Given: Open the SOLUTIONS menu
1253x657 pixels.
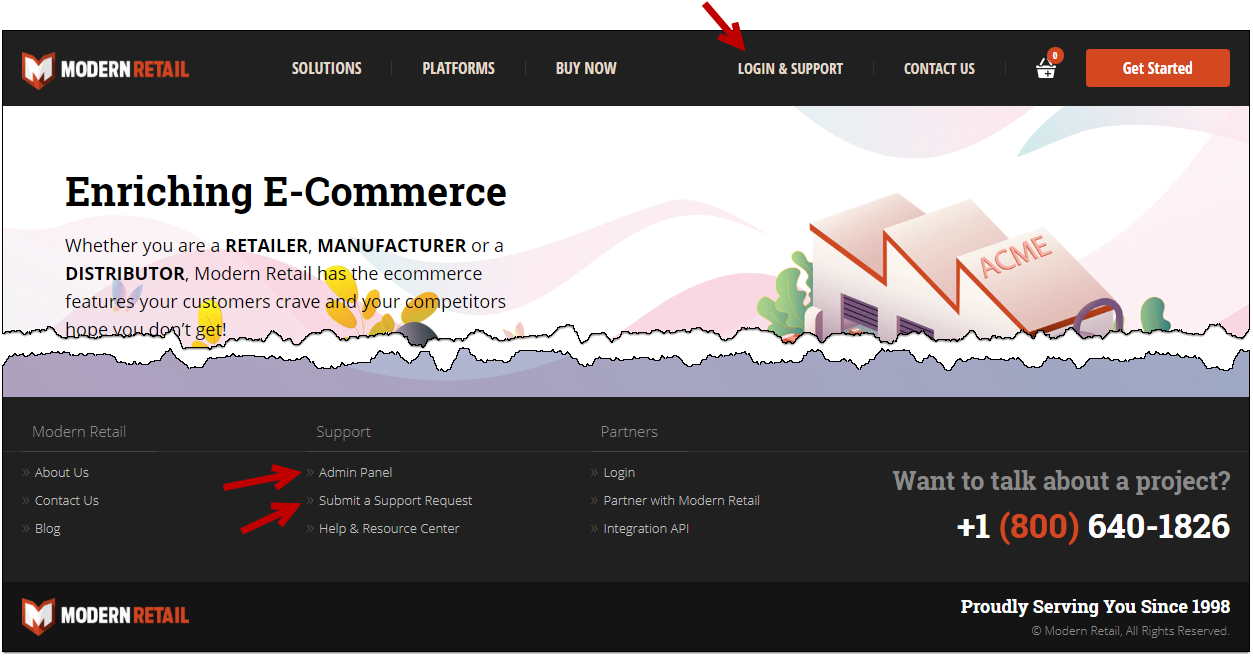Looking at the screenshot, I should (x=327, y=69).
